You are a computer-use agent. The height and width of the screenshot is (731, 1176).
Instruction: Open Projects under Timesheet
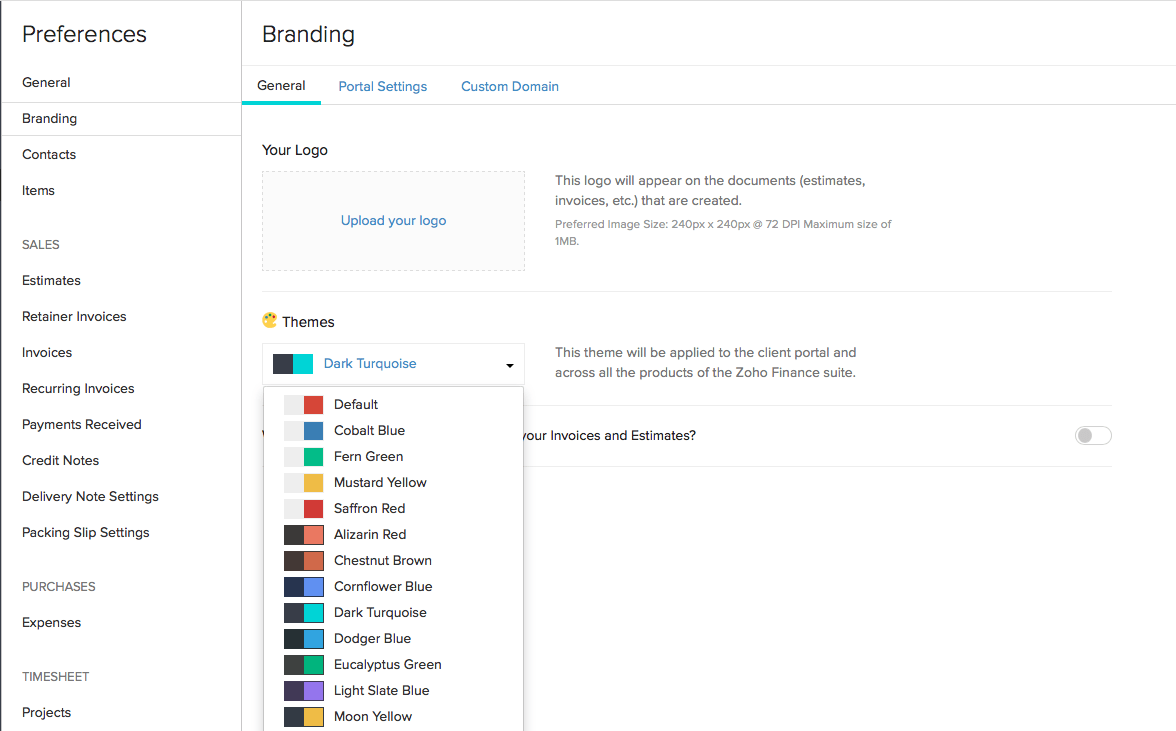click(46, 712)
